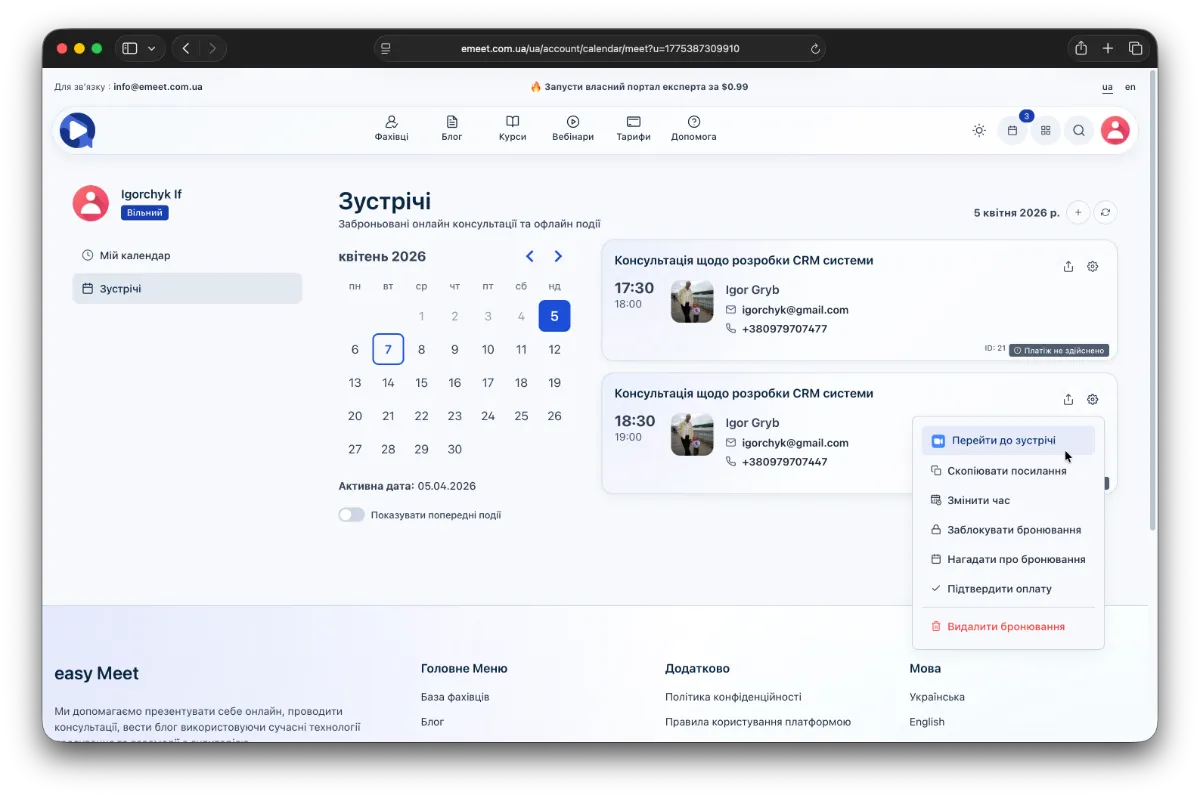Select 'Перейти до зустрічі' menu item
Screen dimensions: 1200x798
(1003, 441)
